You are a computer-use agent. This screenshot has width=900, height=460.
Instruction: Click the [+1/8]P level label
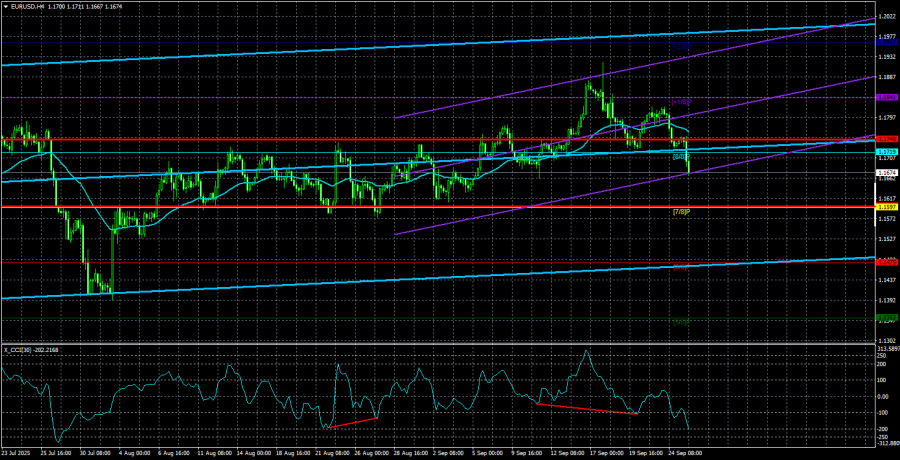[680, 102]
